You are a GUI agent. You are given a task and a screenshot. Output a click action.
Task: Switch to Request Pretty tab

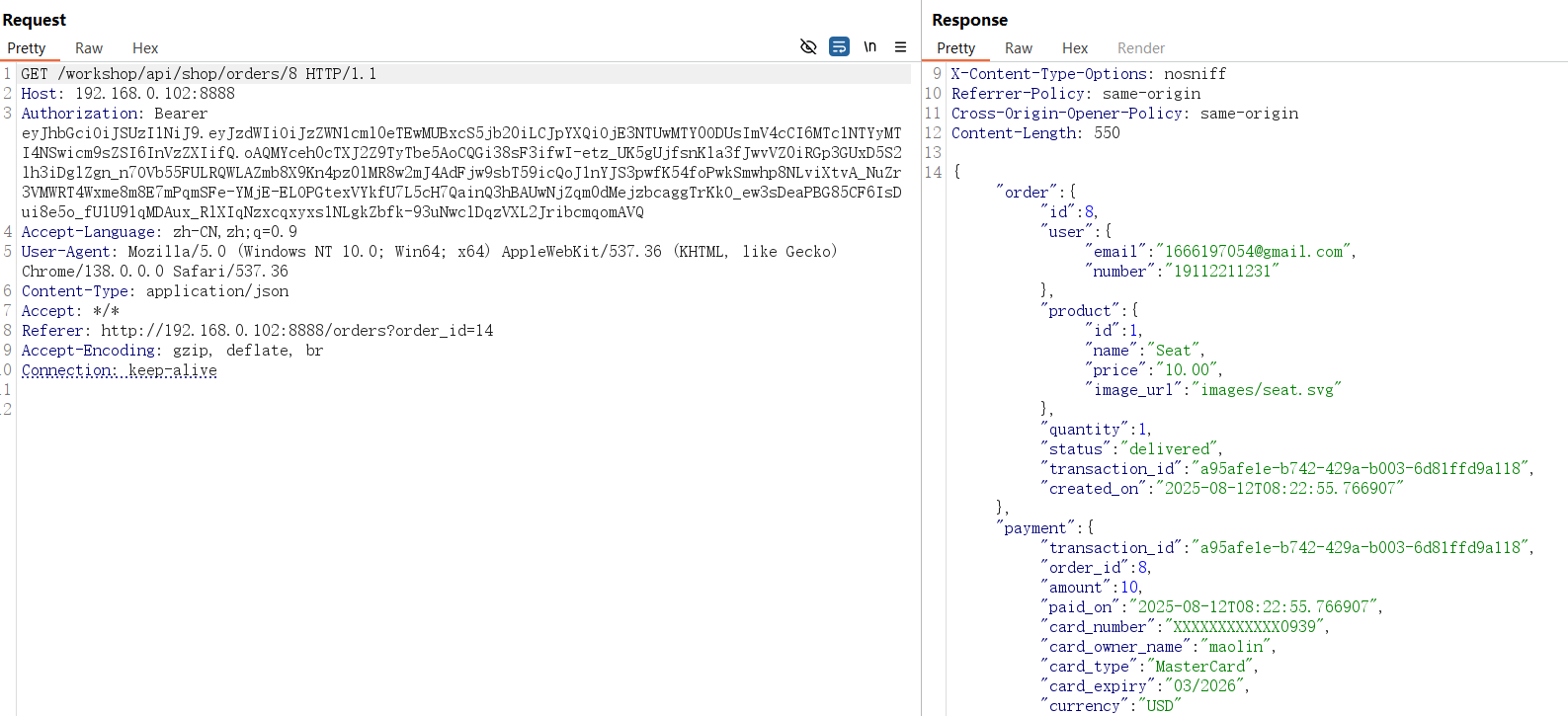pyautogui.click(x=27, y=48)
